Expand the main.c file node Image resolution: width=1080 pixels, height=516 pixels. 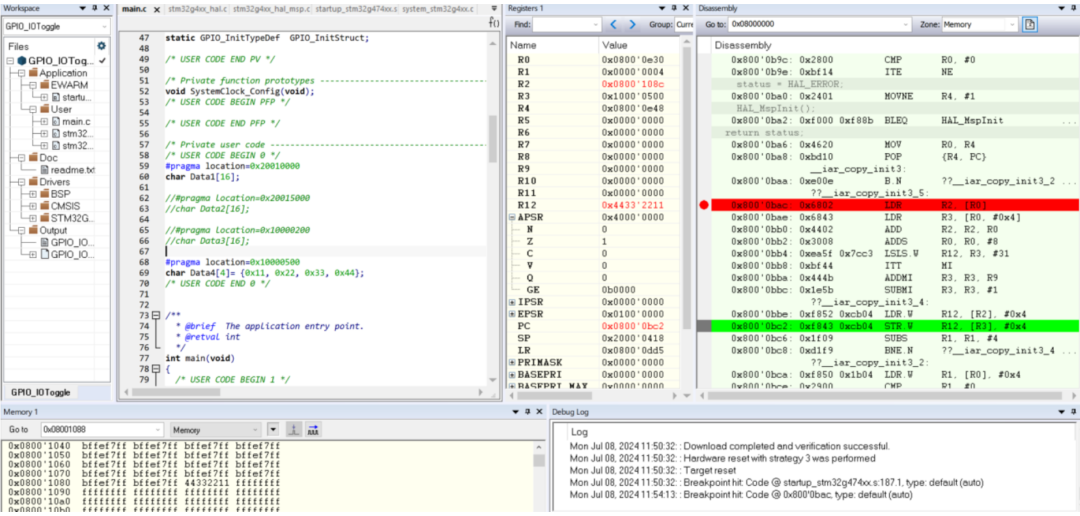pyautogui.click(x=44, y=121)
